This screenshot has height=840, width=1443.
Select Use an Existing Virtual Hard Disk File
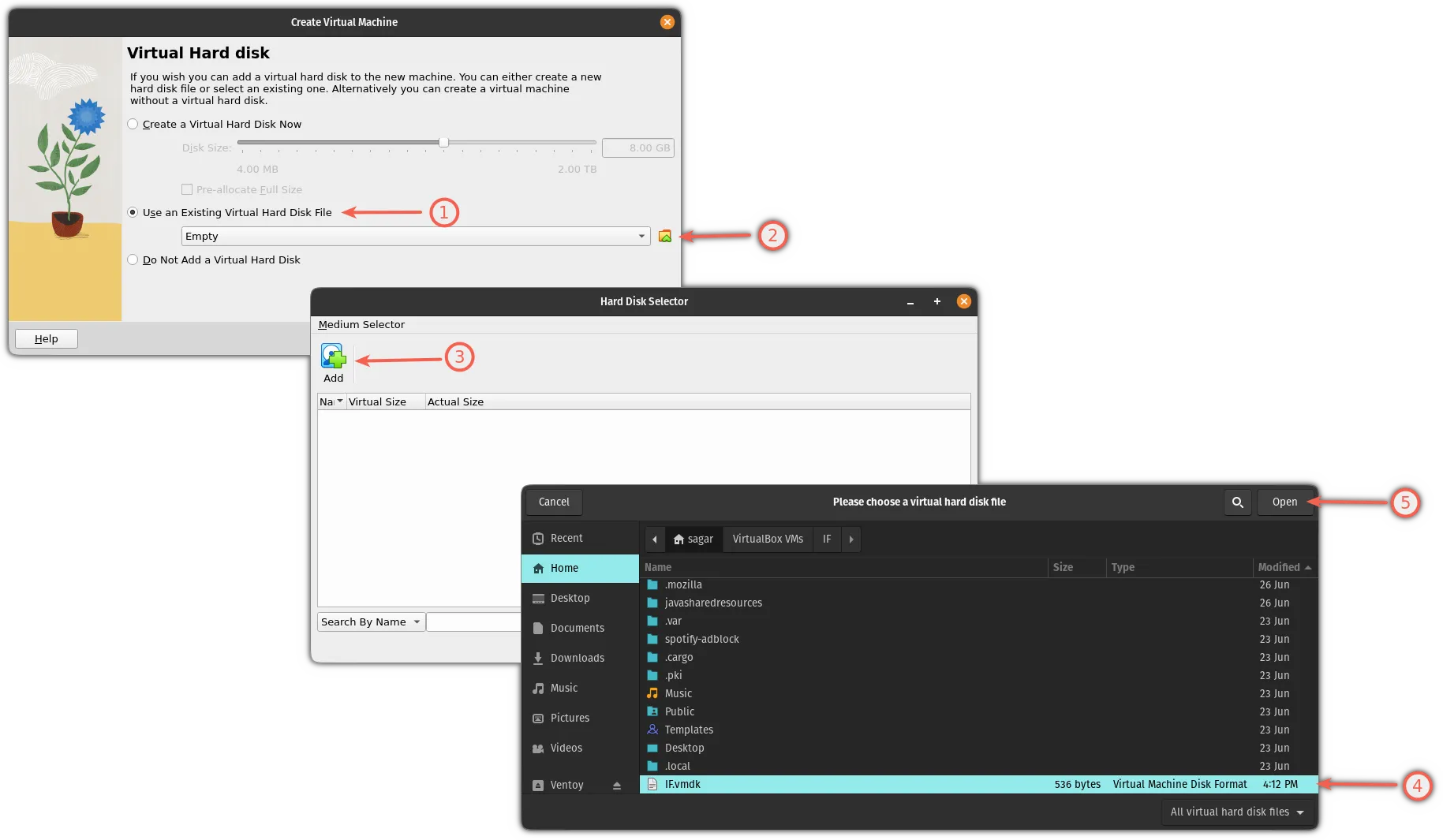[133, 213]
